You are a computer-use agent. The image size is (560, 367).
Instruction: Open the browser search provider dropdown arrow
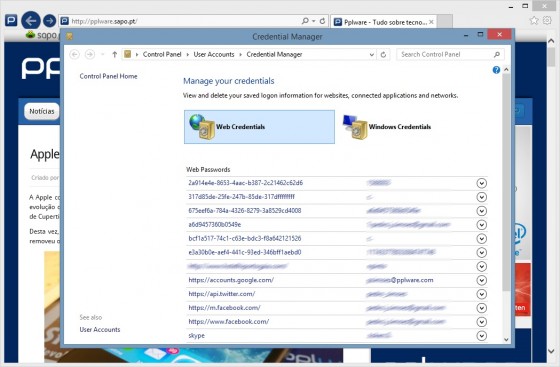[x=314, y=21]
